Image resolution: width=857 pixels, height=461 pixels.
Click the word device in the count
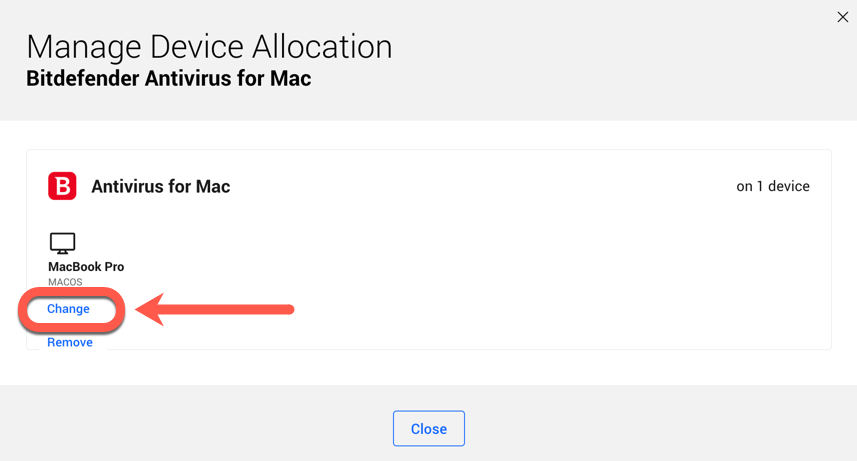click(789, 186)
